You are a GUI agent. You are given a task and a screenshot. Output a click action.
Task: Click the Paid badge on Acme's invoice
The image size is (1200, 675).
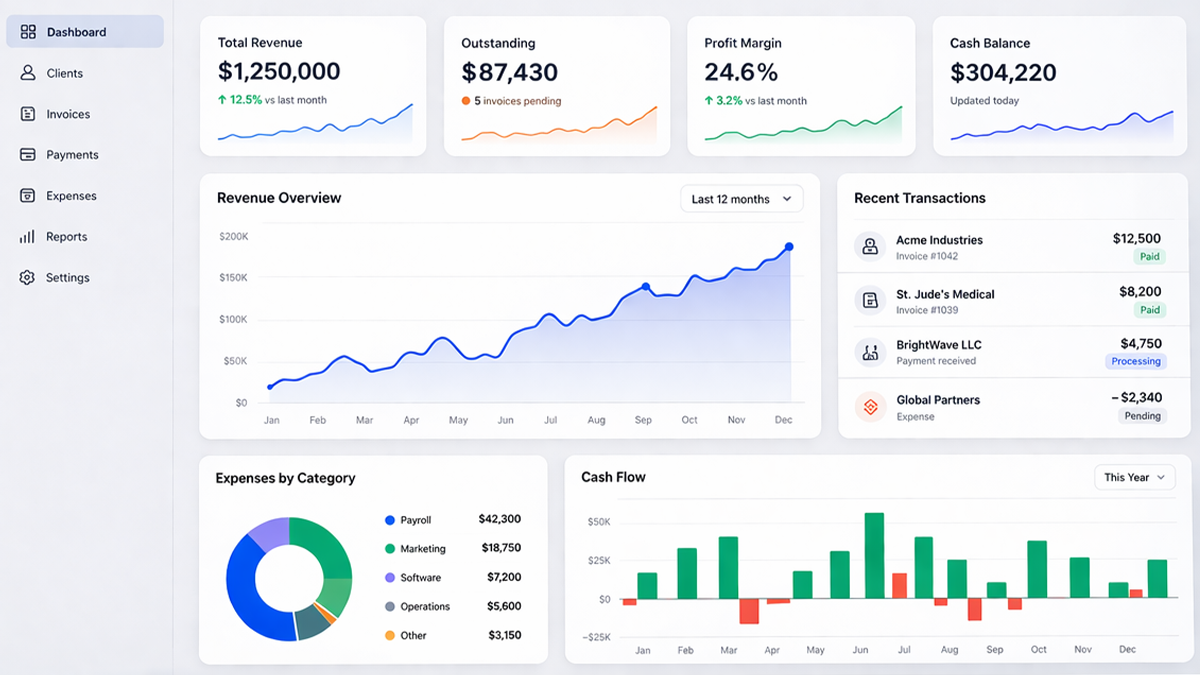[x=1147, y=256]
